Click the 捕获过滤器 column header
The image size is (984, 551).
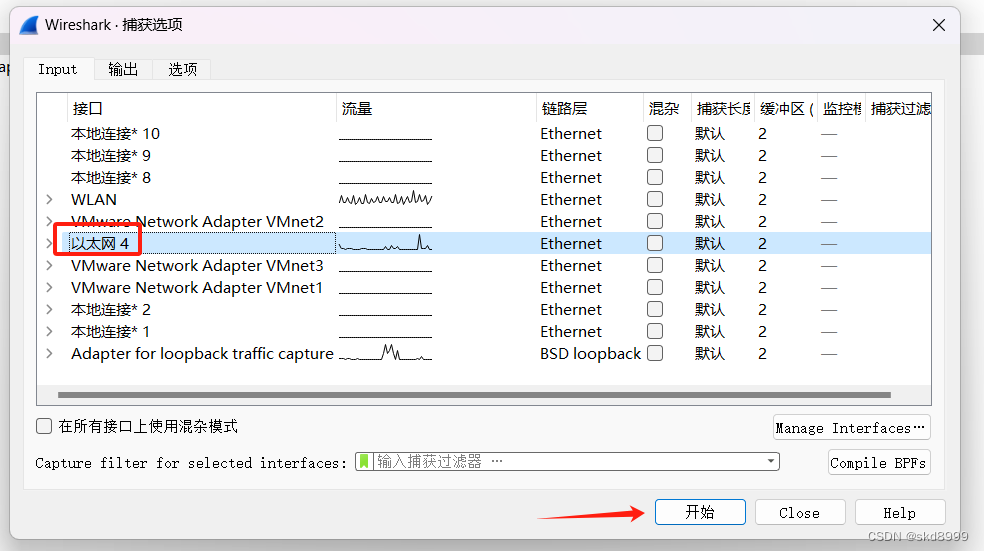tap(899, 109)
